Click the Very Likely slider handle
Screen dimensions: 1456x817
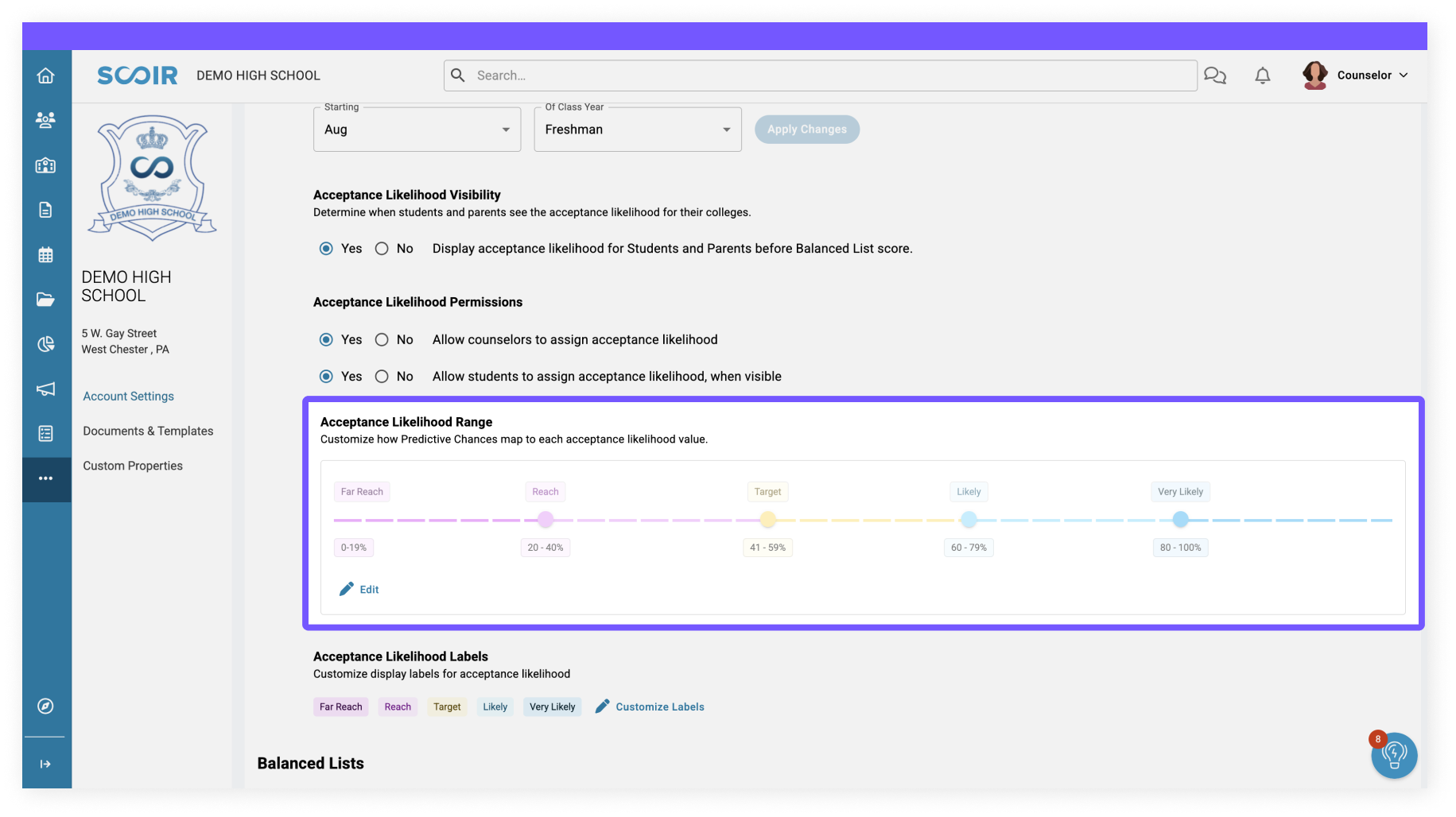[1181, 520]
